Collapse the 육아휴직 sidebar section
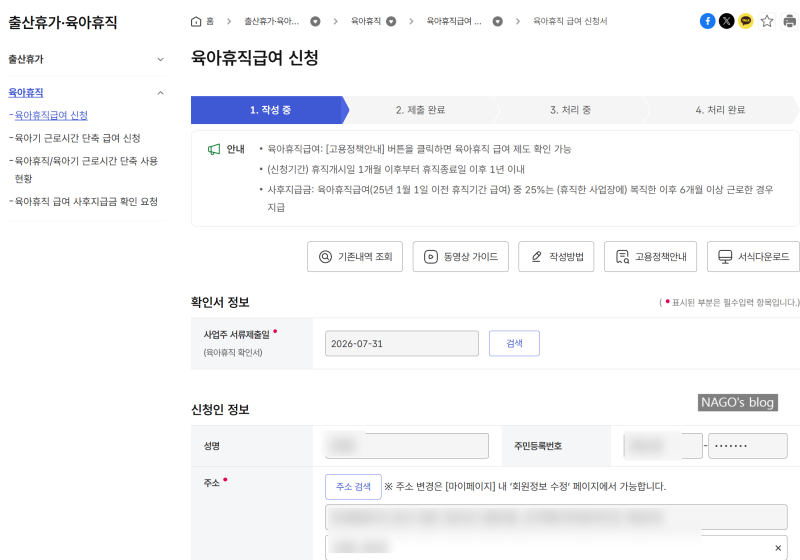800x560 pixels. [x=160, y=93]
